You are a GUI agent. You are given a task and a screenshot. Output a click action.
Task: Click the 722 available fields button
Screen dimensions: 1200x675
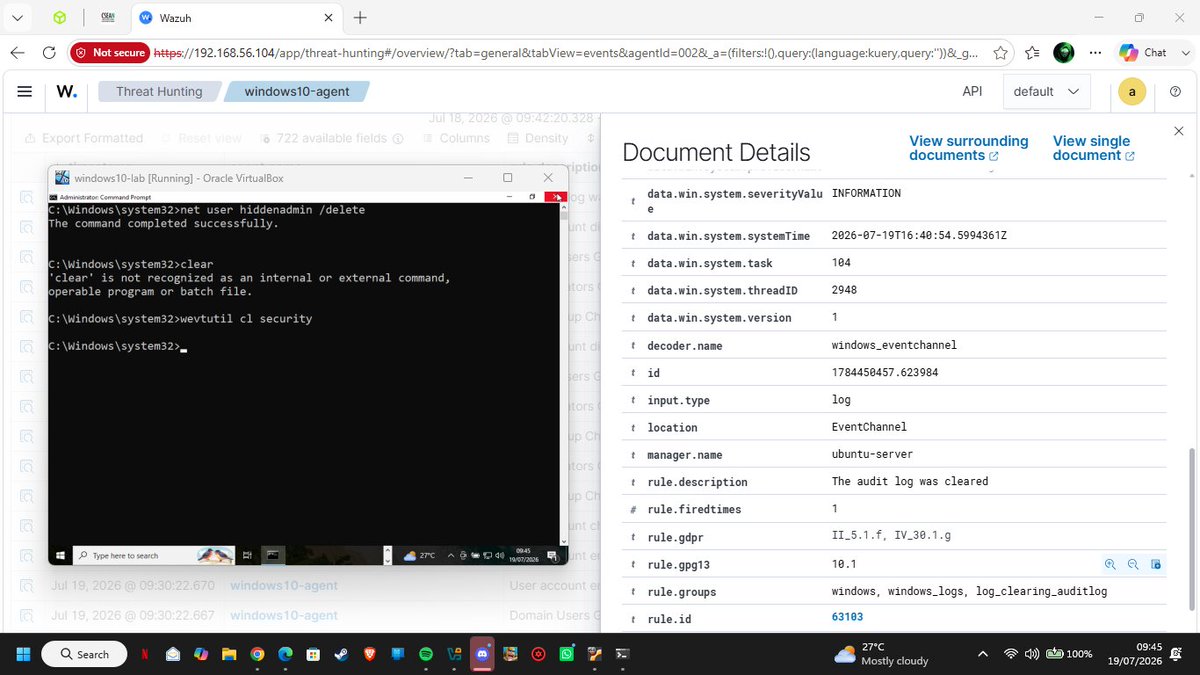pyautogui.click(x=331, y=138)
